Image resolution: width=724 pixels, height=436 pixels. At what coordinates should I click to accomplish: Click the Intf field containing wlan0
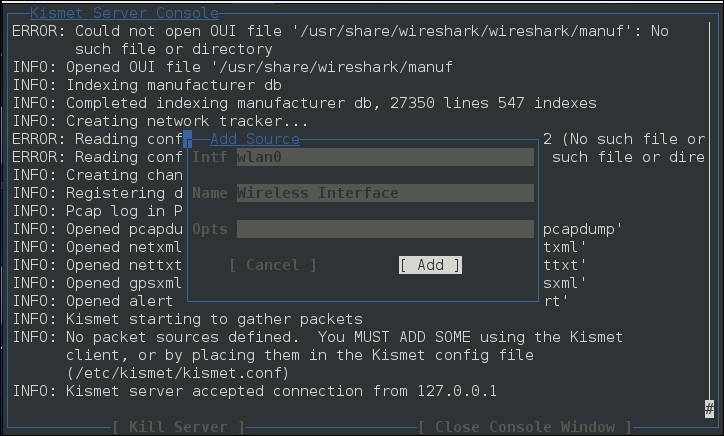tap(385, 157)
